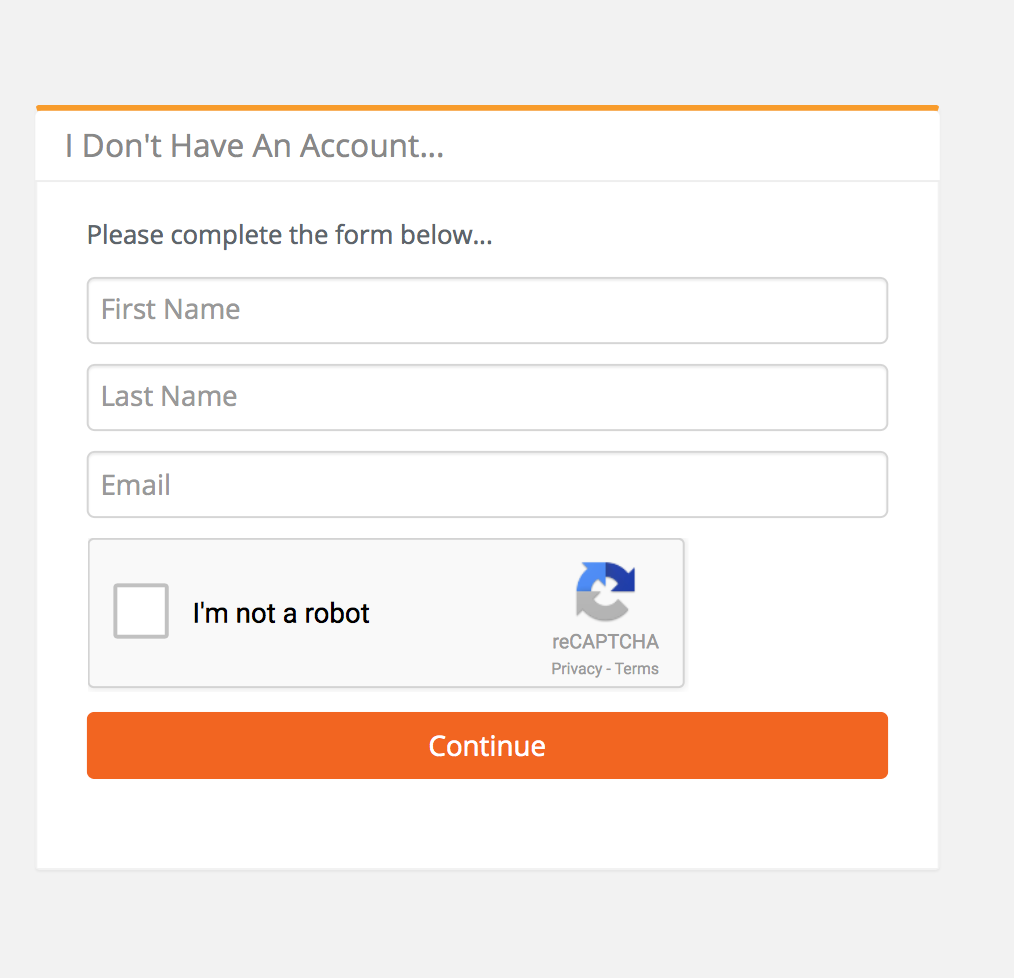Submit the form with Continue button
1014x978 pixels.
[487, 745]
